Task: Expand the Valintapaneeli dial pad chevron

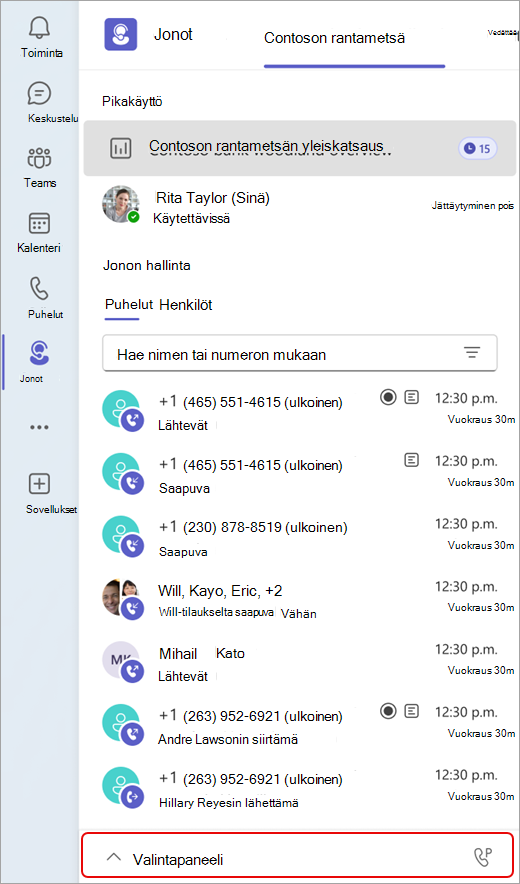Action: coord(114,858)
